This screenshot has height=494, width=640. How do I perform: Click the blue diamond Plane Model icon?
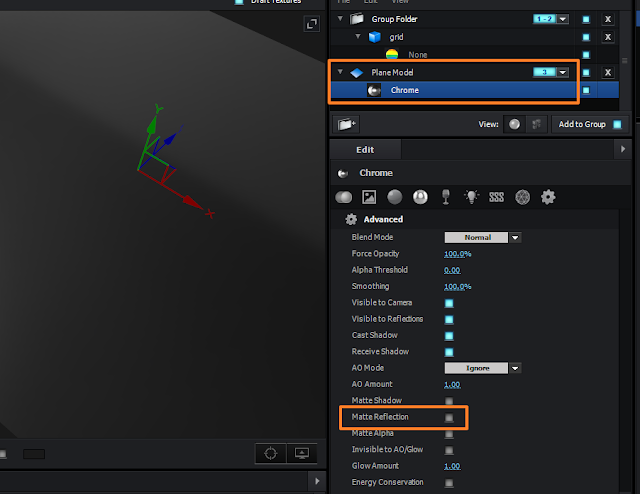[357, 73]
